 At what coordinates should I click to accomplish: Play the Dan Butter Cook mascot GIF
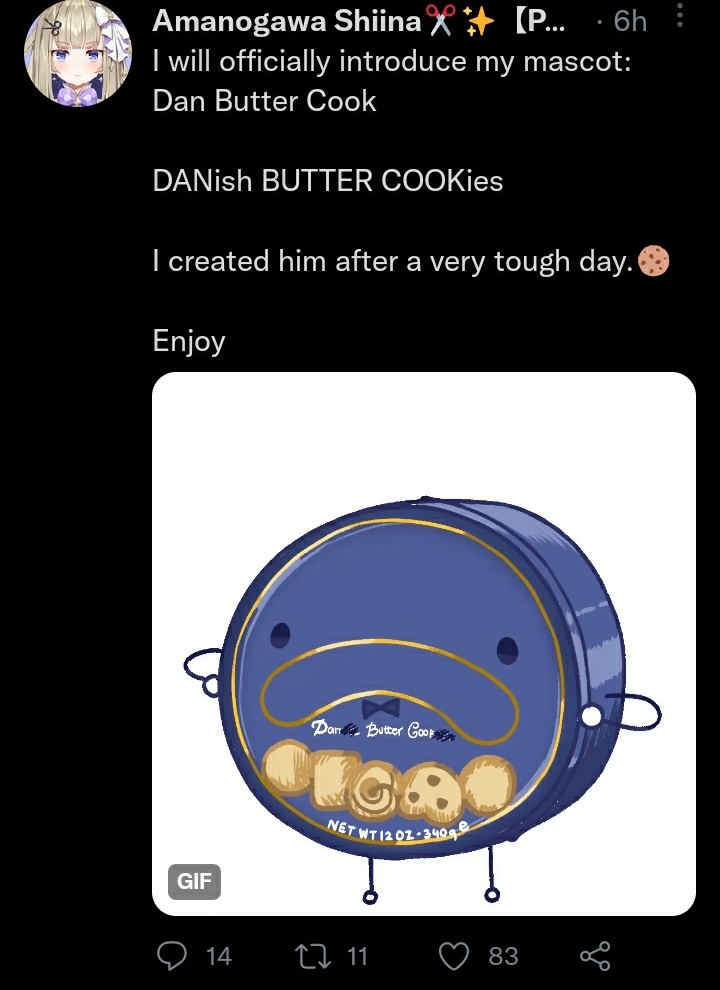click(424, 643)
